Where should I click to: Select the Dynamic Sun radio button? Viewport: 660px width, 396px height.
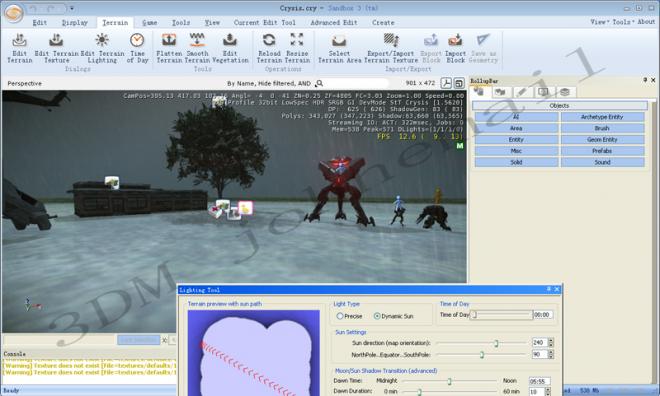coord(377,316)
